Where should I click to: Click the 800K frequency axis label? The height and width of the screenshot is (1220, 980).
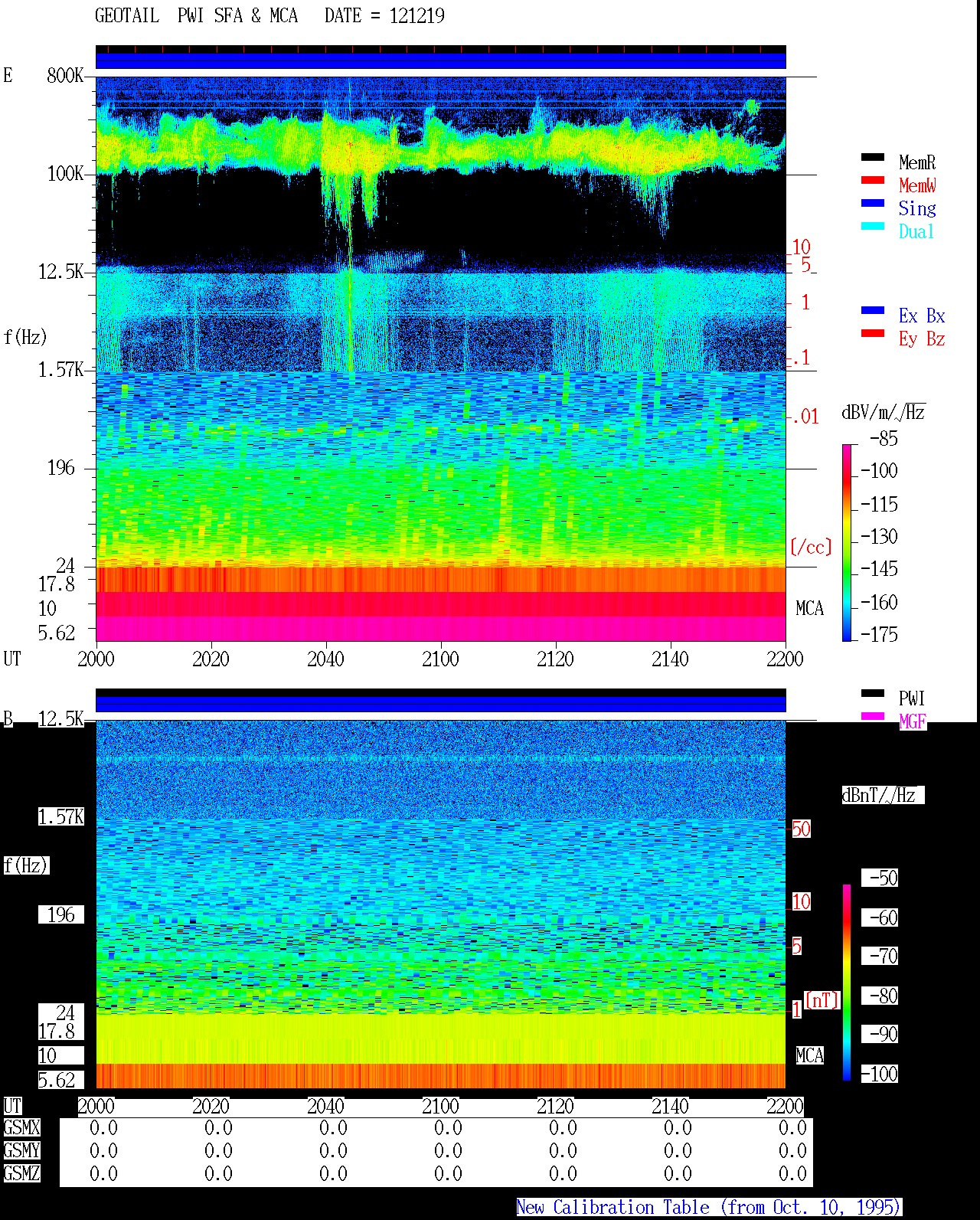[x=65, y=76]
